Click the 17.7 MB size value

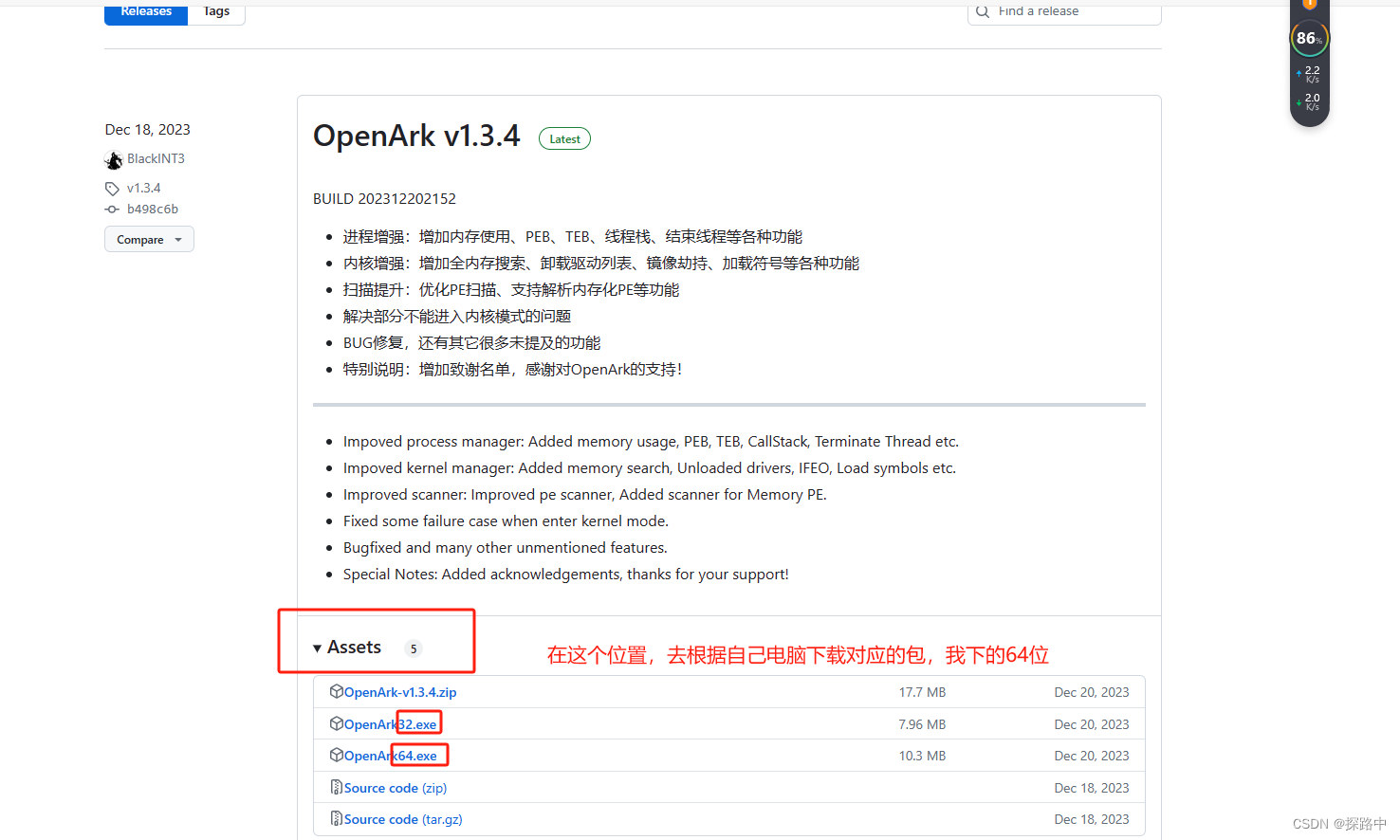click(922, 692)
